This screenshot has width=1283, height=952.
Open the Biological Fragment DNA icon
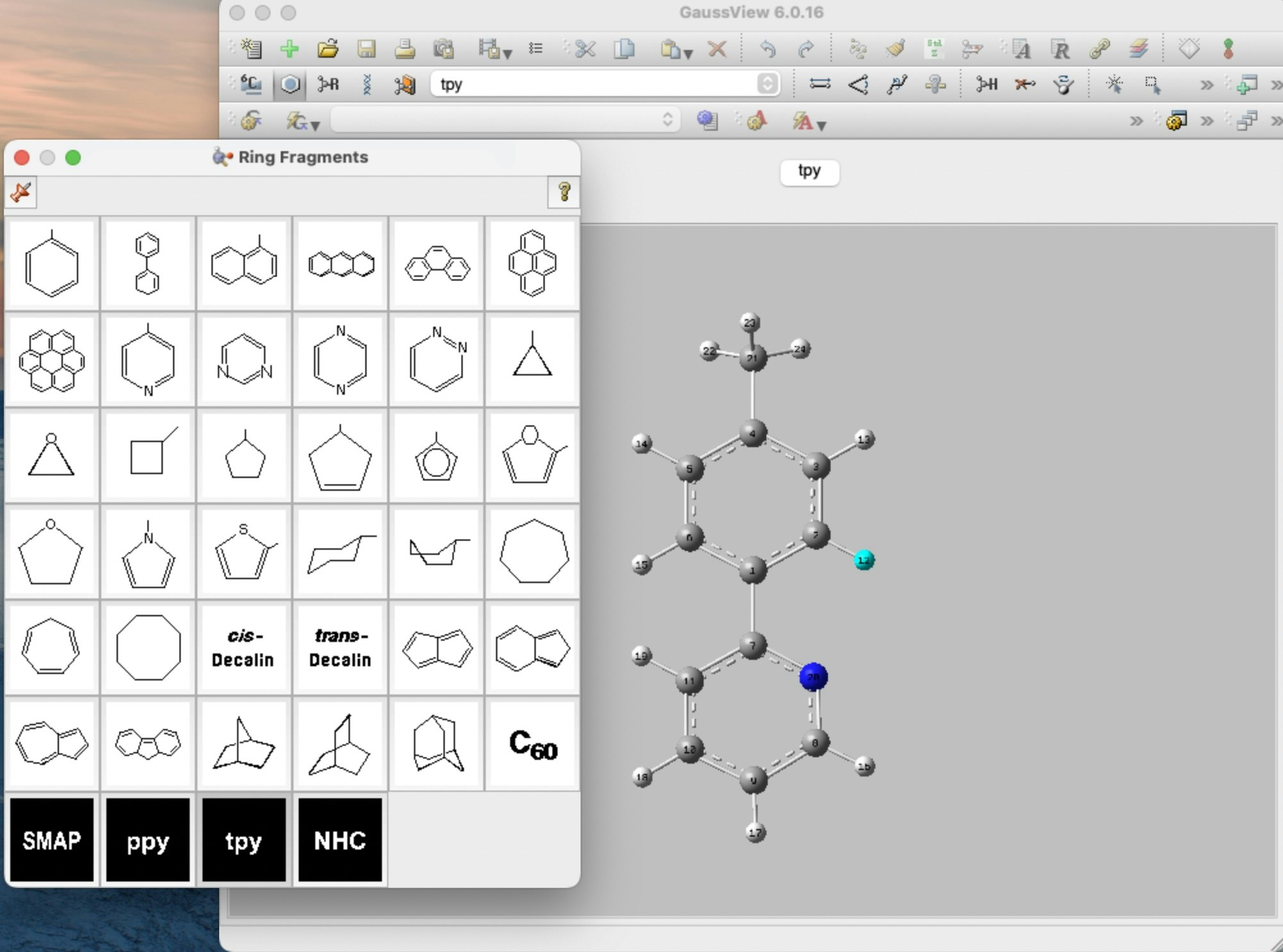coord(367,84)
